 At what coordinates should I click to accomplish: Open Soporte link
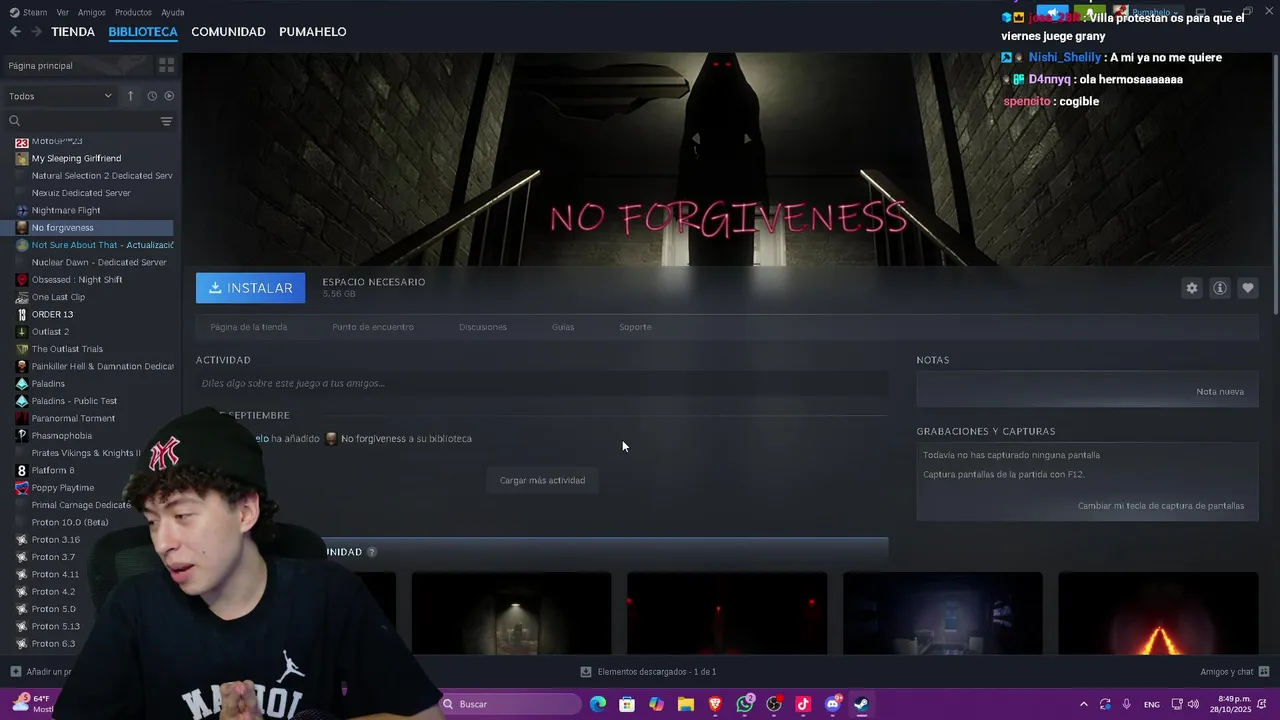635,327
